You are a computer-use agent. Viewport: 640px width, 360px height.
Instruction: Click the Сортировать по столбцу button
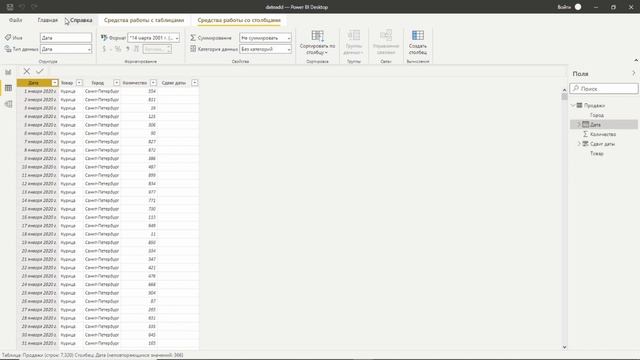click(317, 42)
